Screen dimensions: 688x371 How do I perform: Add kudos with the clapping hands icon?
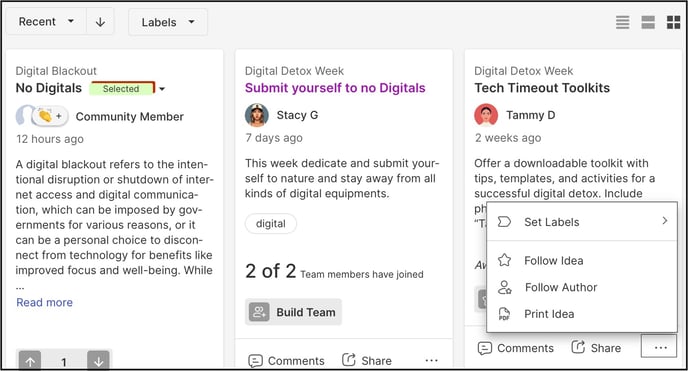(50, 116)
